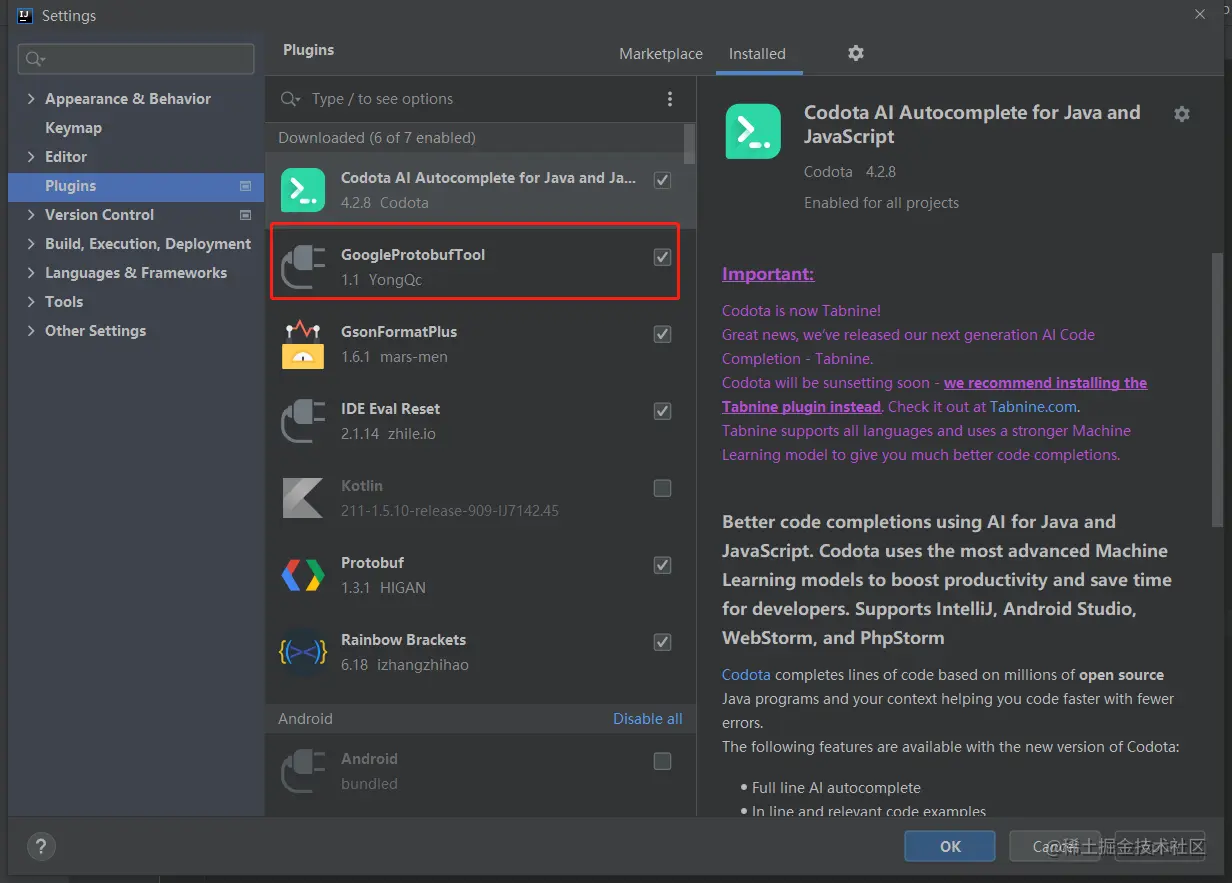Enable the Kotlin plugin checkbox

[662, 488]
